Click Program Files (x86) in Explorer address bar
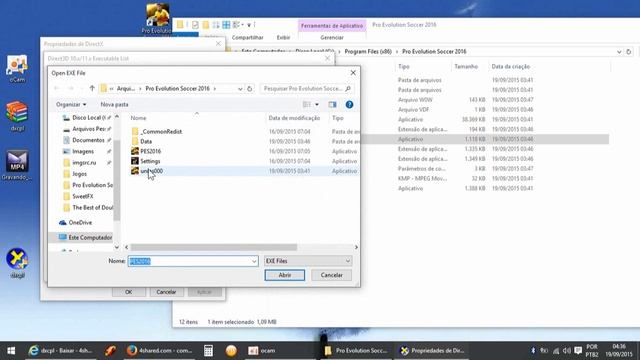Viewport: 640px width, 360px height. (x=368, y=52)
